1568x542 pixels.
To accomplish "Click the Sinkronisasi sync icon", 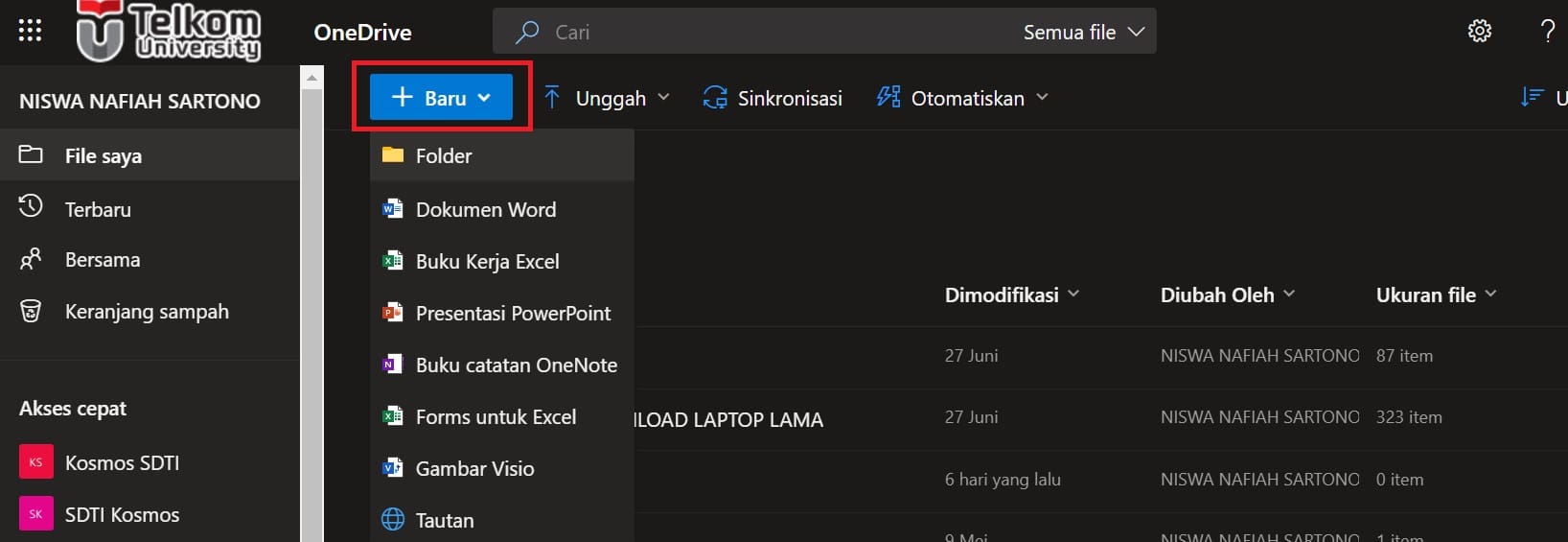I will point(715,98).
